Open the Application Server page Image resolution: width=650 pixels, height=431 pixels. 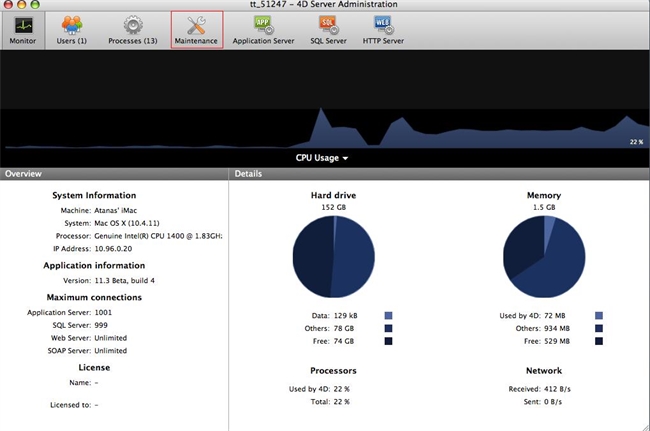263,29
